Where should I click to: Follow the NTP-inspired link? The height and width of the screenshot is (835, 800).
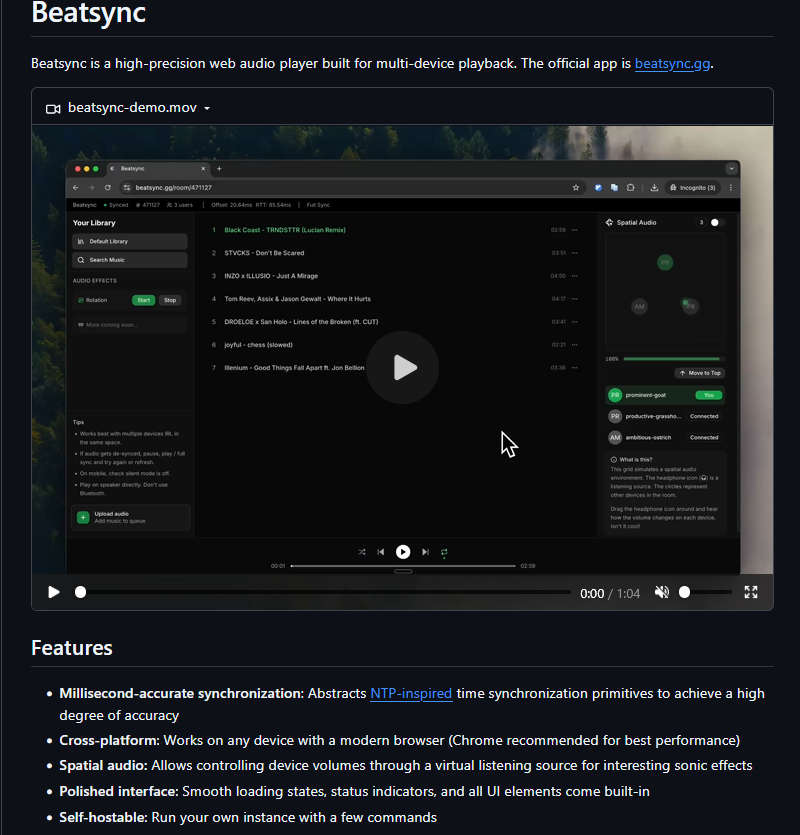[411, 693]
